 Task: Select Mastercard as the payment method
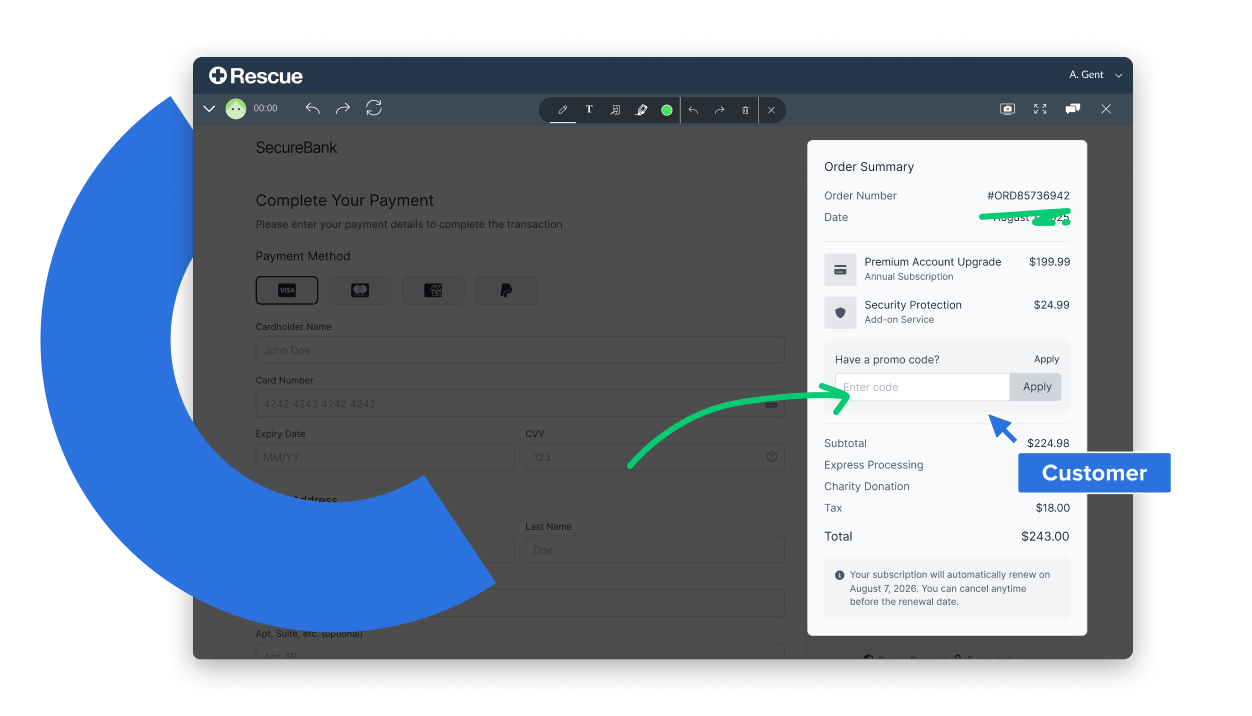[x=360, y=290]
